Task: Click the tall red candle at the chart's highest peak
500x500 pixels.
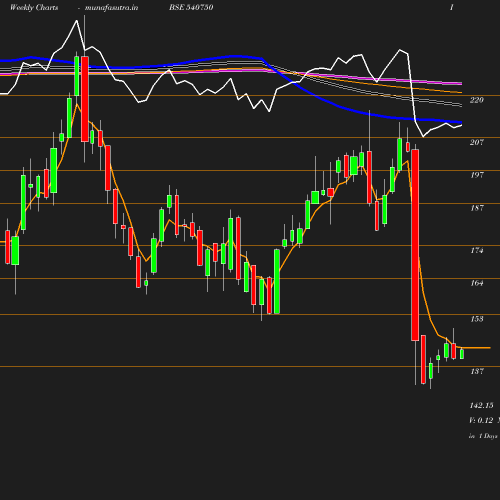Action: click(x=85, y=99)
